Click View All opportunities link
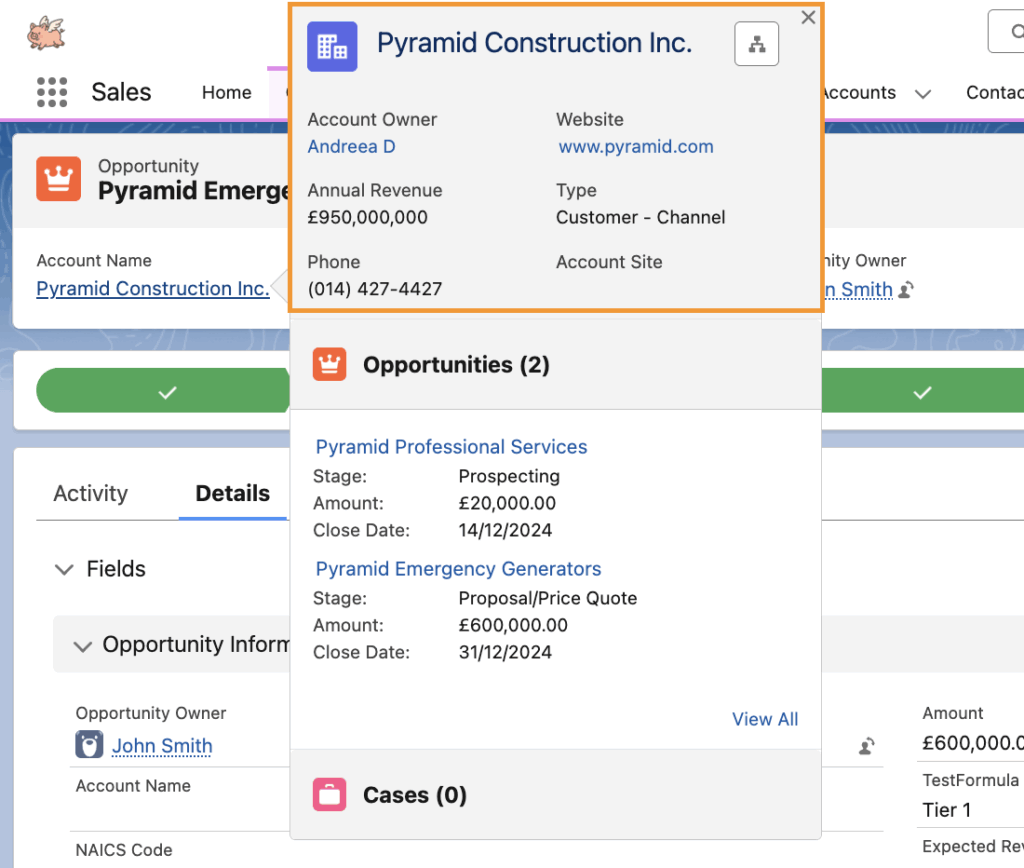The width and height of the screenshot is (1024, 868). pyautogui.click(x=764, y=719)
